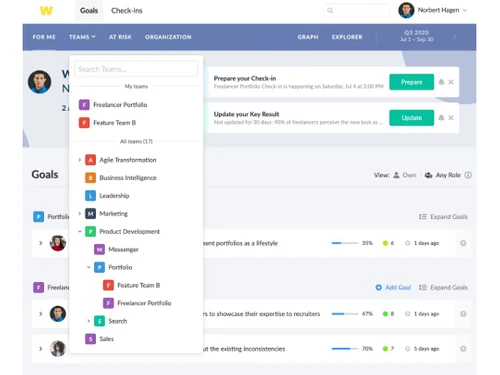The height and width of the screenshot is (375, 500).
Task: Collapse the Portfolio team in tree
Action: point(88,267)
